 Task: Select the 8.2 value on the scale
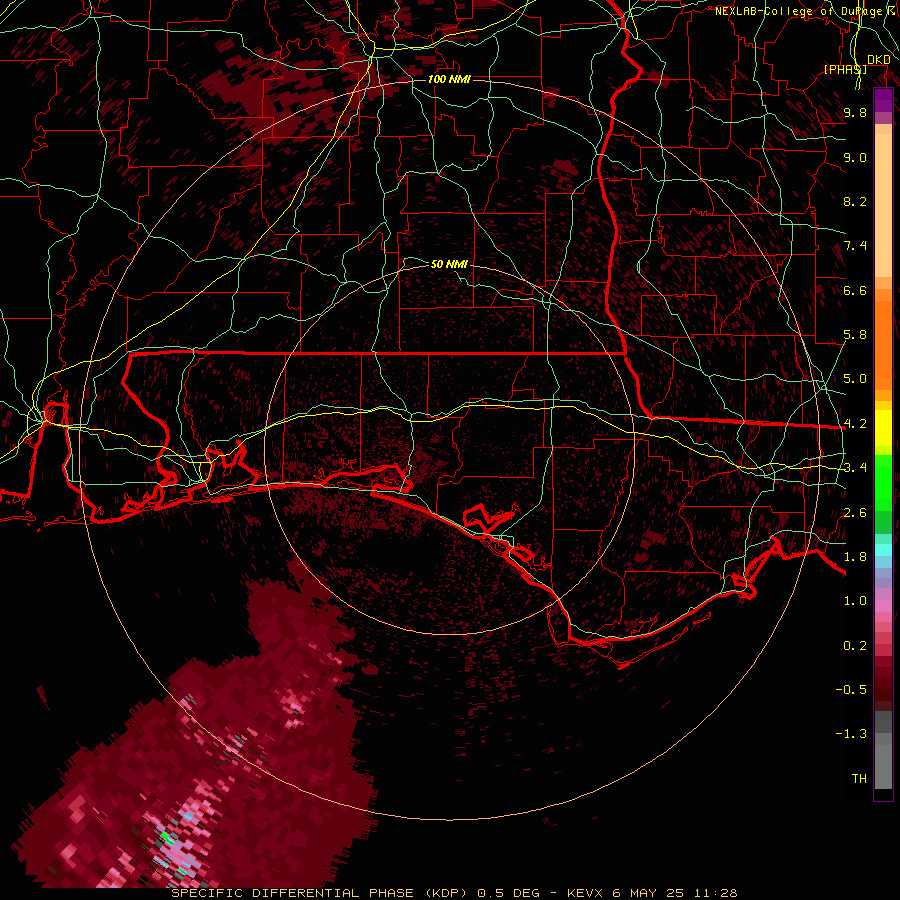point(855,201)
